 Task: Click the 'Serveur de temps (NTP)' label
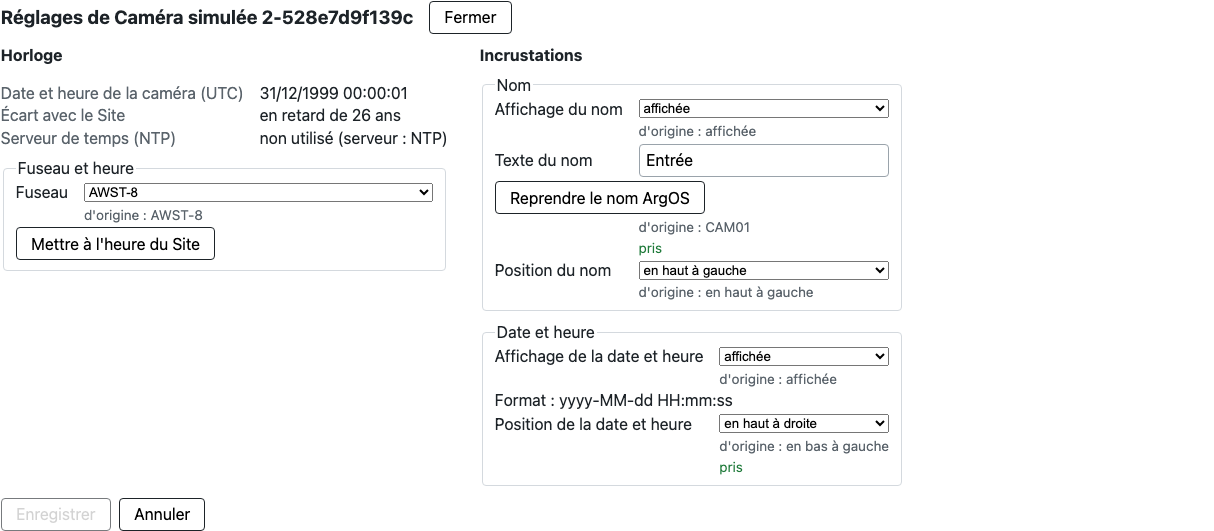tap(88, 138)
